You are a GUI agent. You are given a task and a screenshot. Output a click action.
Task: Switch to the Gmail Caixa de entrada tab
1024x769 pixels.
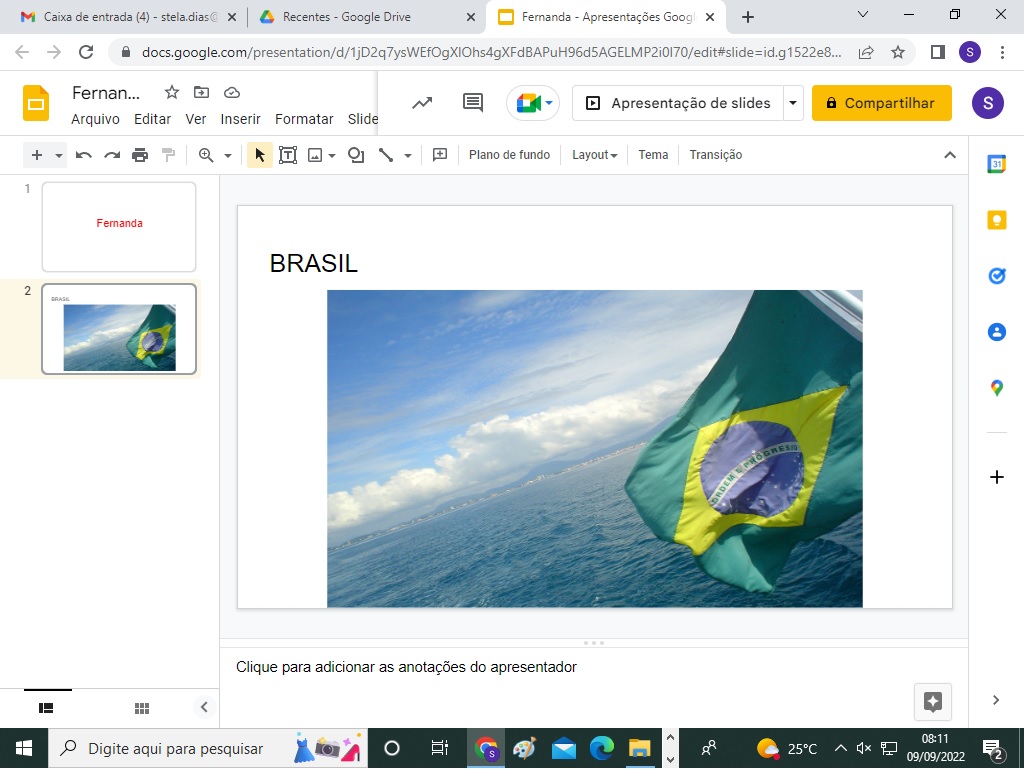click(x=128, y=17)
